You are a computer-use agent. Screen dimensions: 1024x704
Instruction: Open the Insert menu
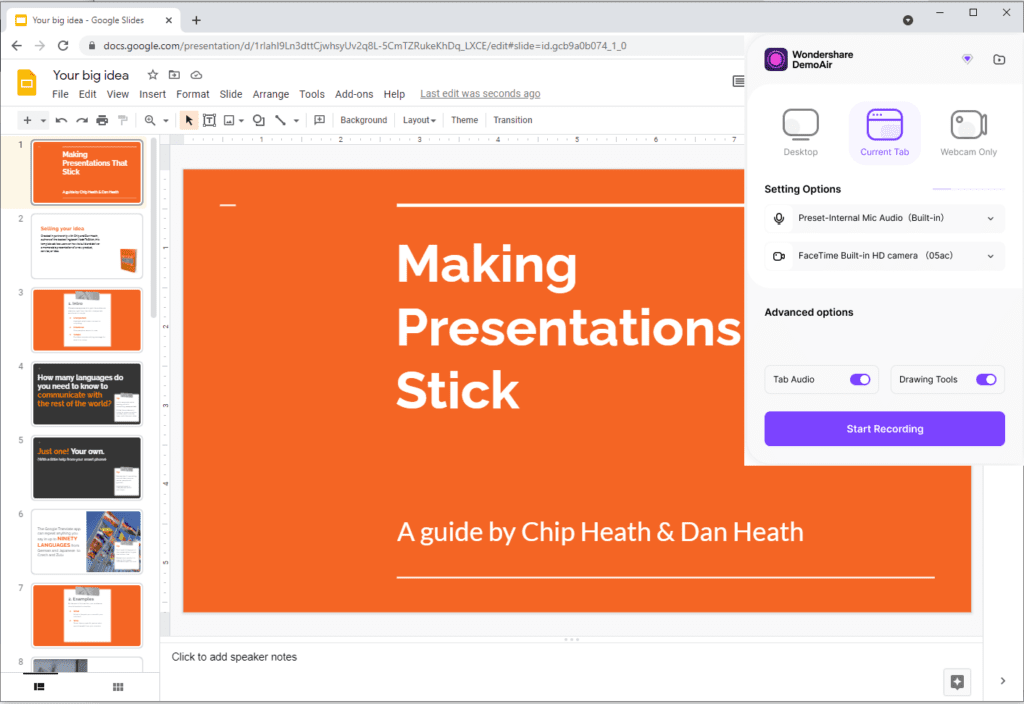pos(152,94)
